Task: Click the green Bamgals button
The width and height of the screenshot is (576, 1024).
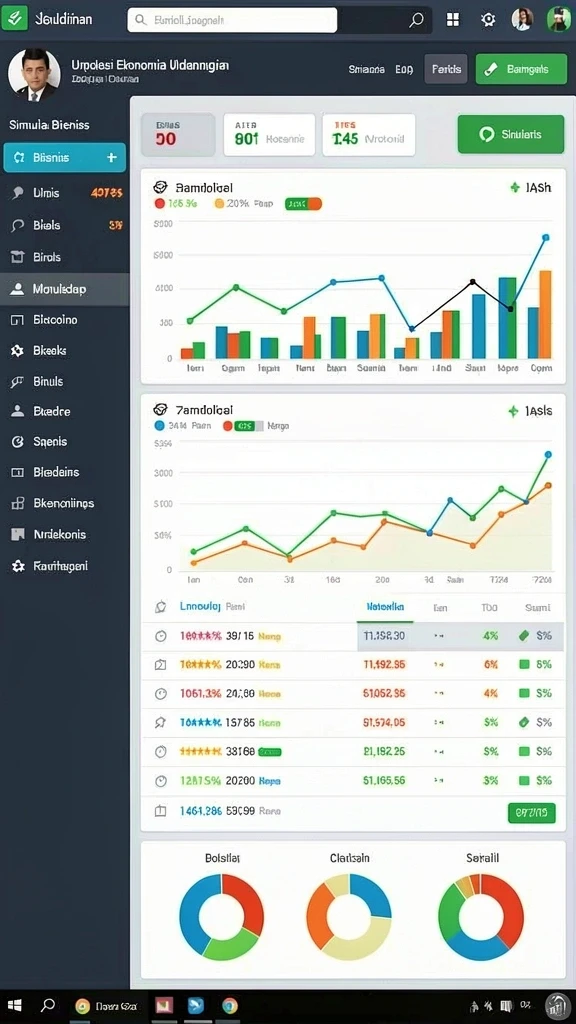Action: [521, 69]
